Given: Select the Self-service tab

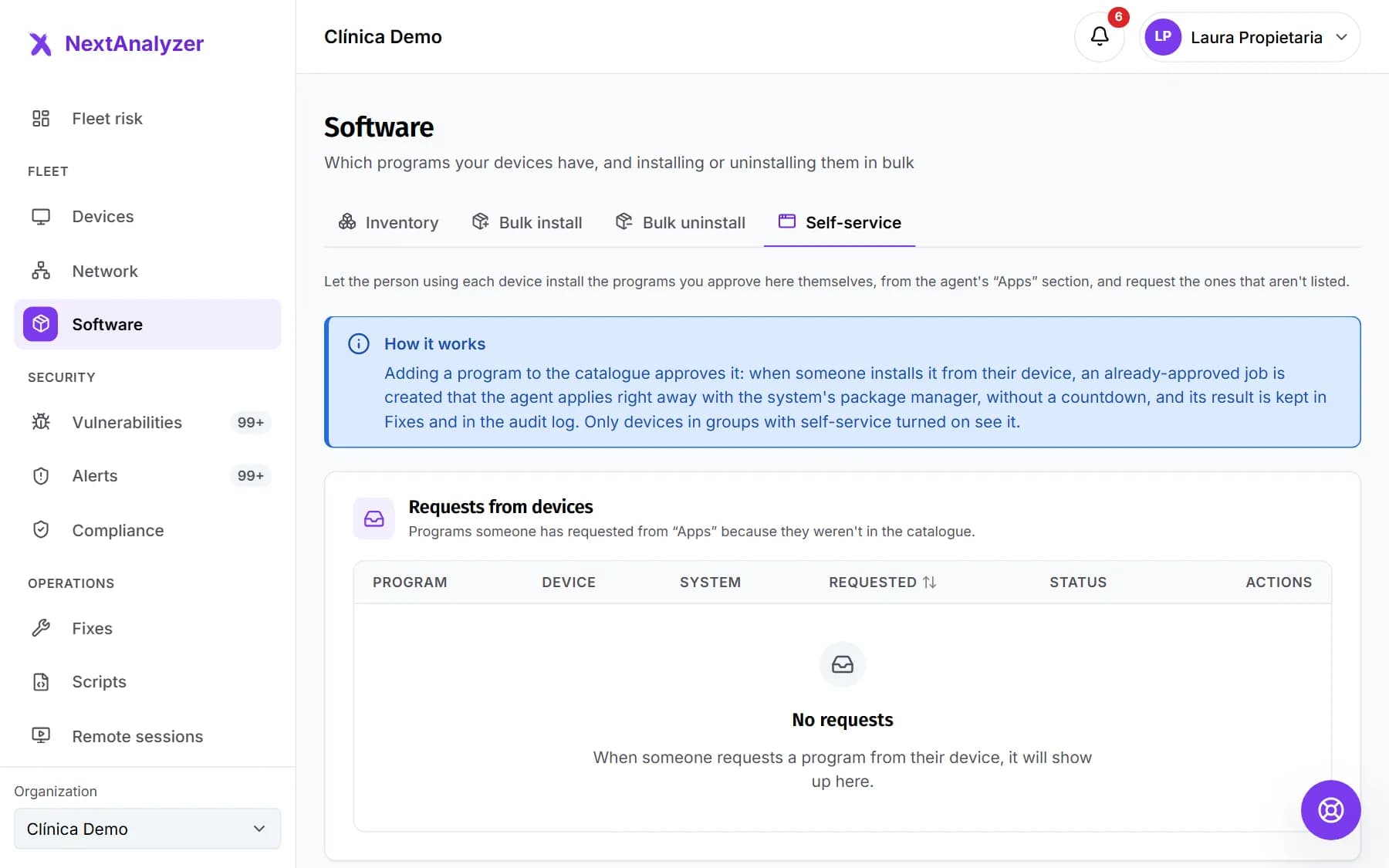Looking at the screenshot, I should pos(840,222).
